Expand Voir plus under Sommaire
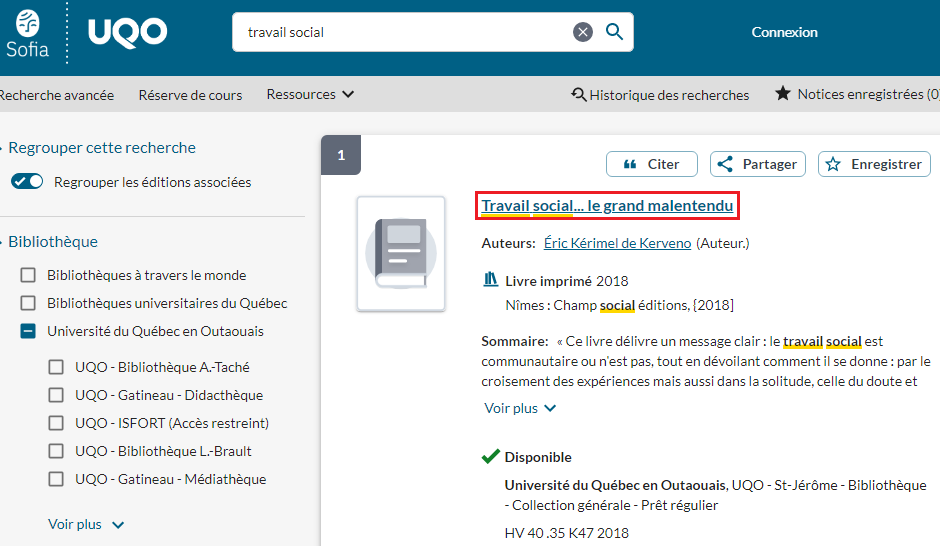Image resolution: width=940 pixels, height=546 pixels. click(520, 408)
